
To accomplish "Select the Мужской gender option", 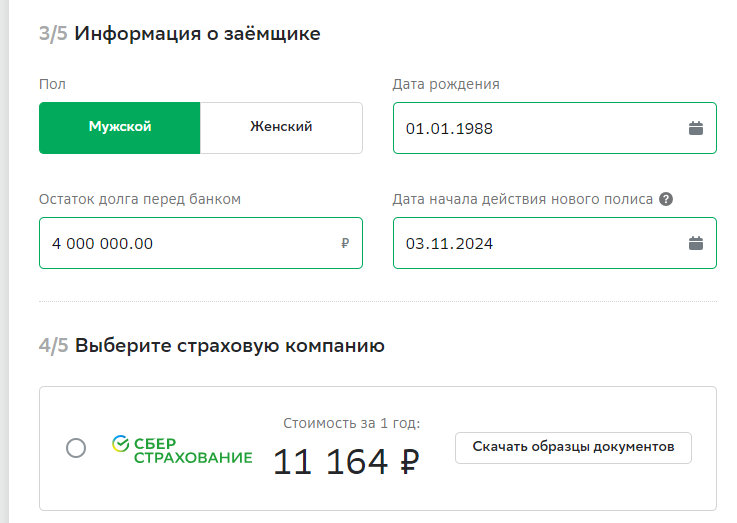I will [120, 128].
